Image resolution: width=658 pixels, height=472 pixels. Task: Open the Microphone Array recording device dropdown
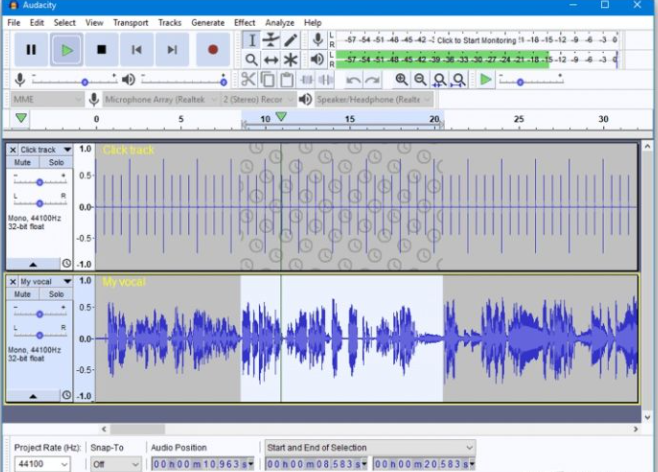(161, 99)
